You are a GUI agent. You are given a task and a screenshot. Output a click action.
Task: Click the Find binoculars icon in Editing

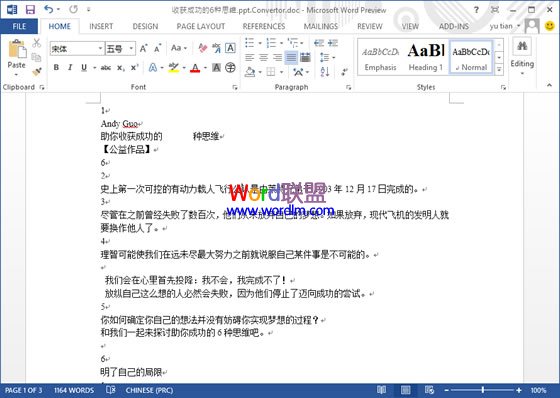pyautogui.click(x=522, y=46)
